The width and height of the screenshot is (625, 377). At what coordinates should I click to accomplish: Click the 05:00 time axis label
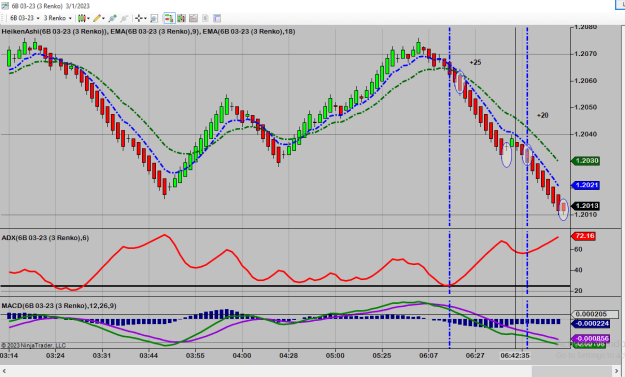point(335,355)
